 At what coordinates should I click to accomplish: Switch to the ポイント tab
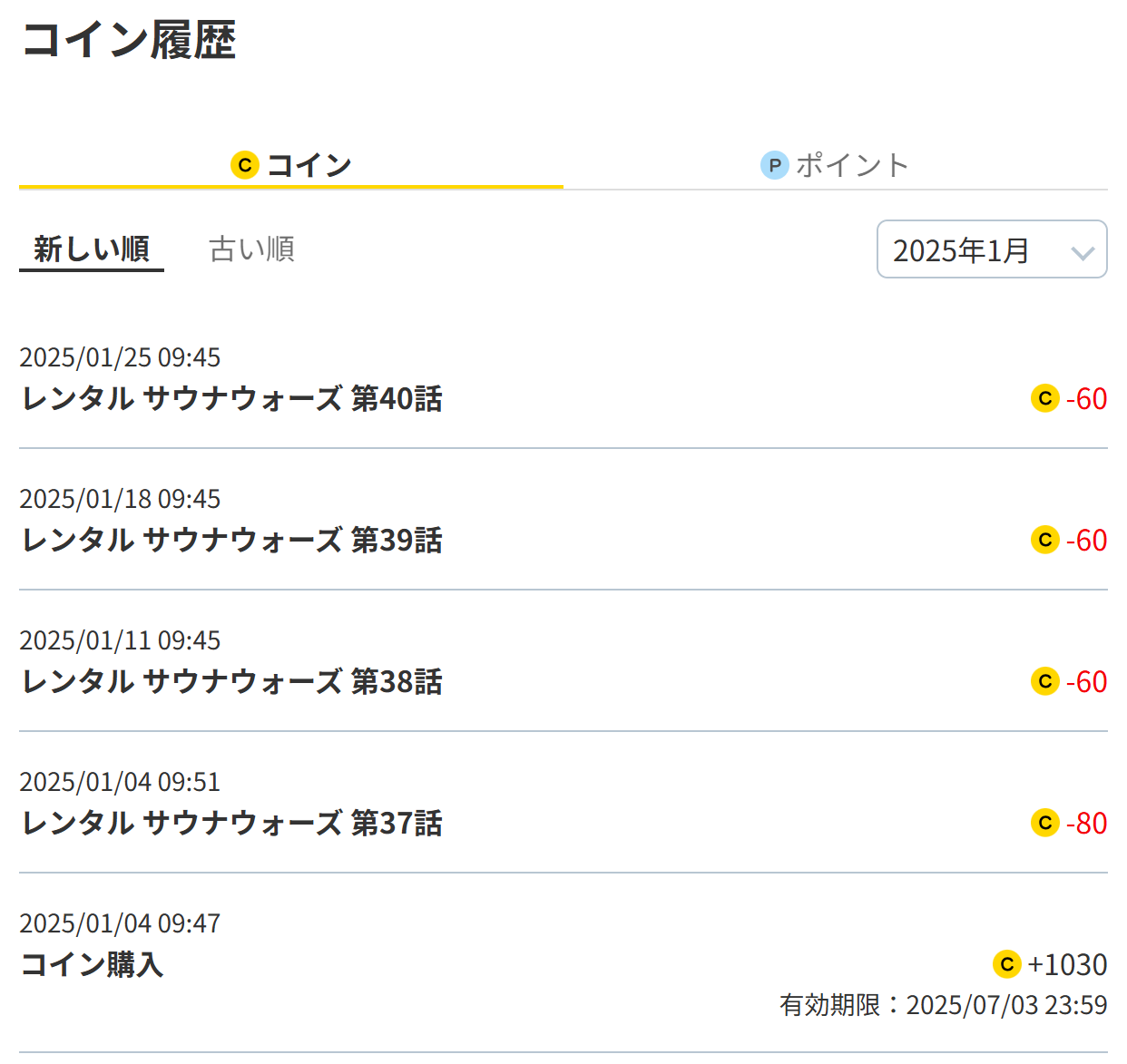tap(836, 165)
